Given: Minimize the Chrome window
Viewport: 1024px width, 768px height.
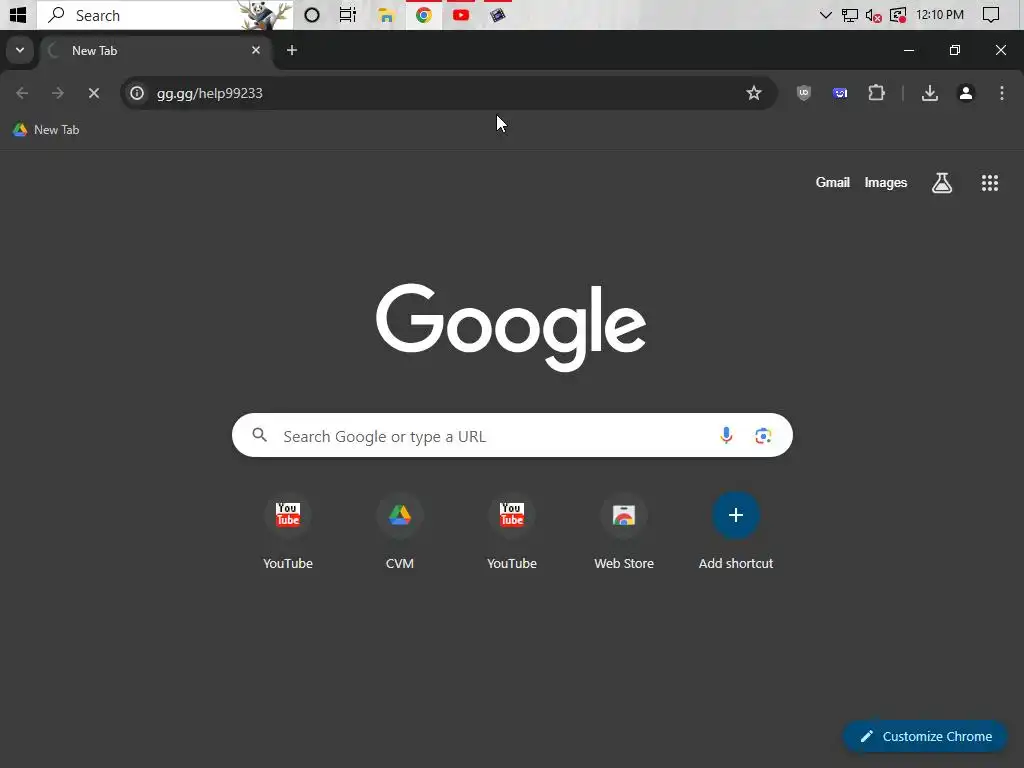Looking at the screenshot, I should coord(908,50).
